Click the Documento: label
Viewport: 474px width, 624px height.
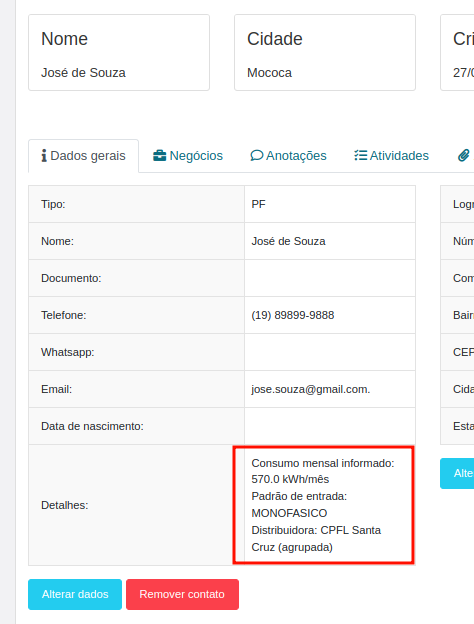[71, 278]
